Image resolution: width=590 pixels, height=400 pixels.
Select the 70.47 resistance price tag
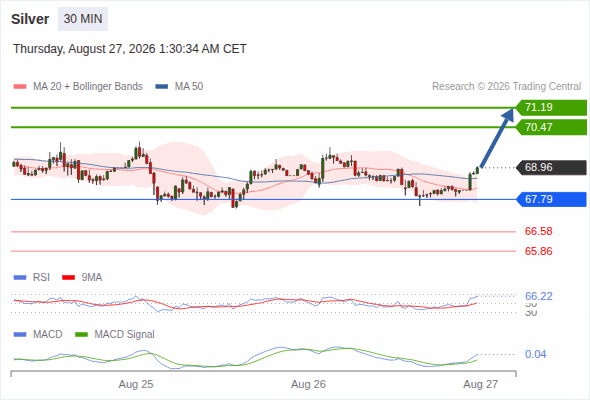coord(551,127)
